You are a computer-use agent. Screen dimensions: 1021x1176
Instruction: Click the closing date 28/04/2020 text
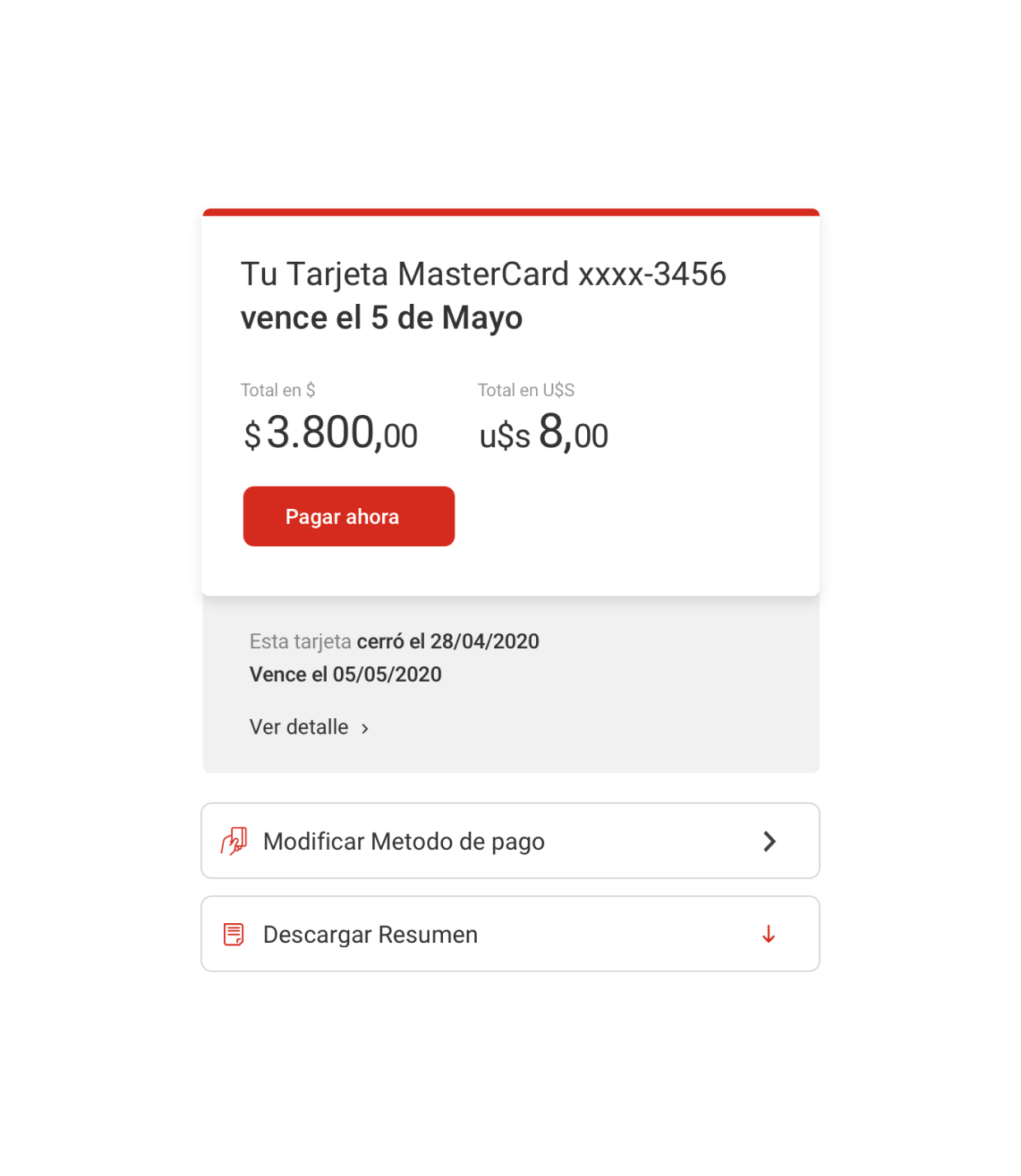[484, 642]
